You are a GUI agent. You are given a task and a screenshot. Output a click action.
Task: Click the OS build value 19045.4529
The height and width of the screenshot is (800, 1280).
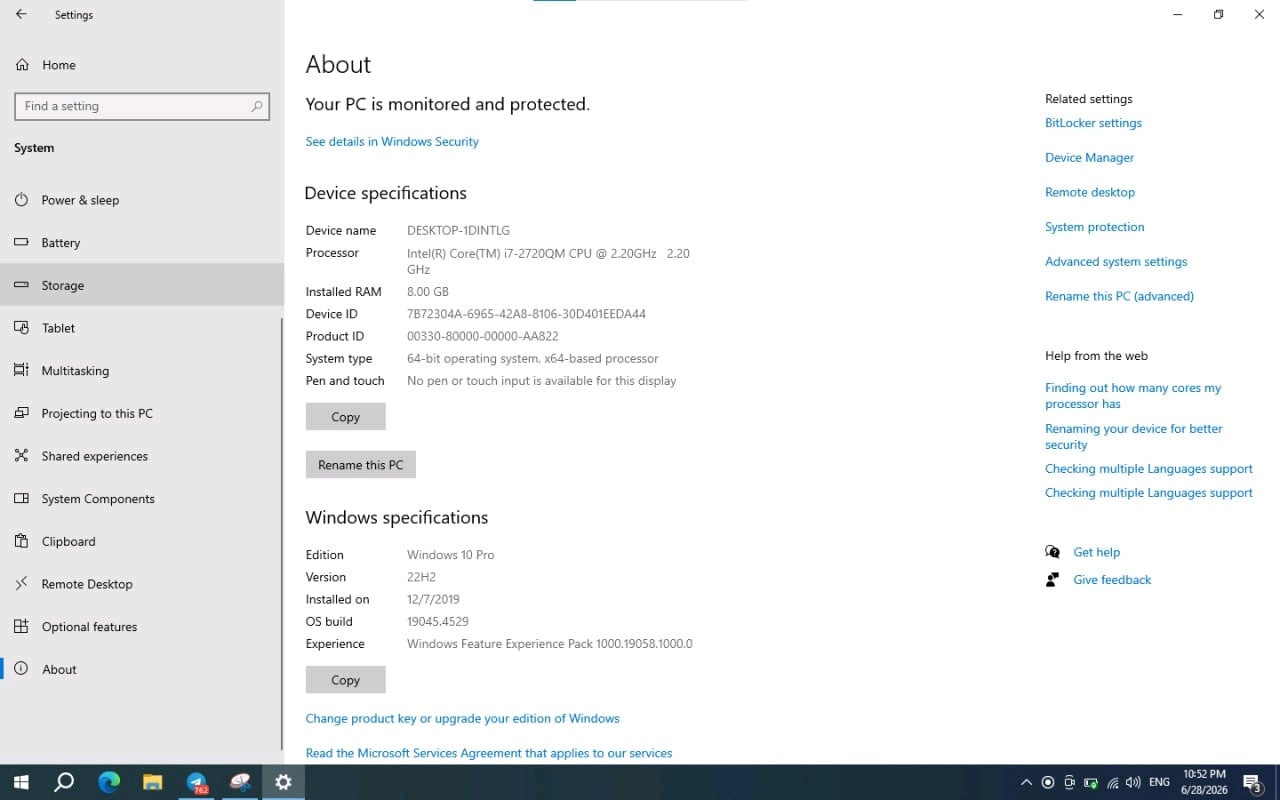click(x=438, y=622)
